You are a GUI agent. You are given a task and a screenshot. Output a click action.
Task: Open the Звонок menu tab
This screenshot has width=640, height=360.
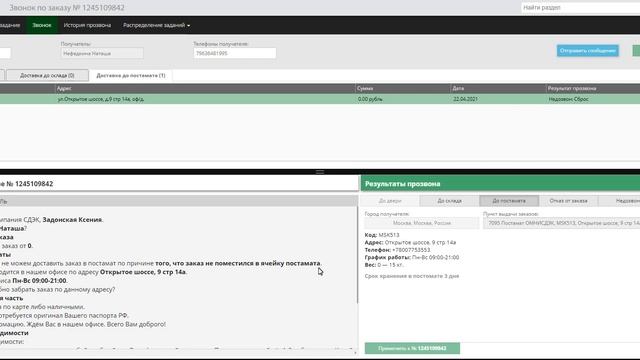coord(42,25)
